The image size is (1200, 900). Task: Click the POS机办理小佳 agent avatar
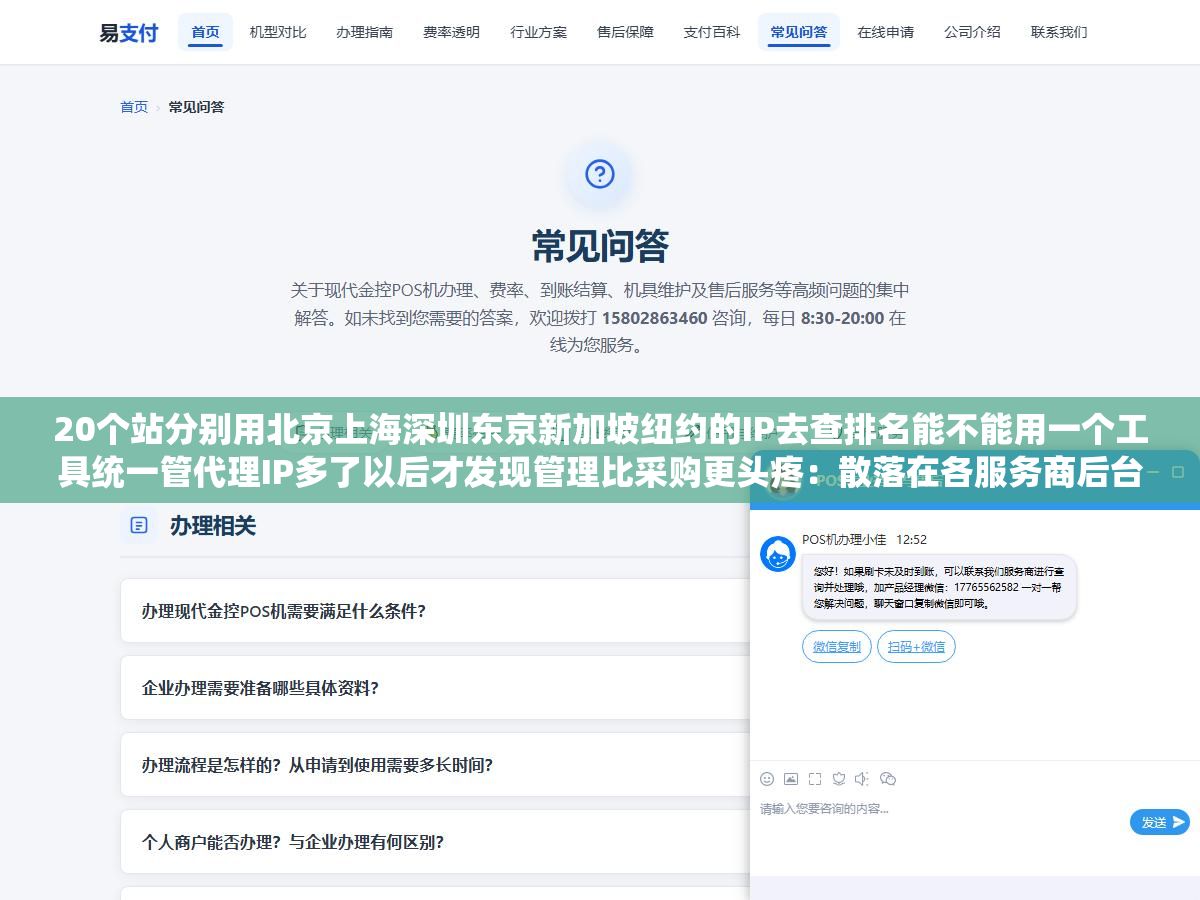(778, 553)
